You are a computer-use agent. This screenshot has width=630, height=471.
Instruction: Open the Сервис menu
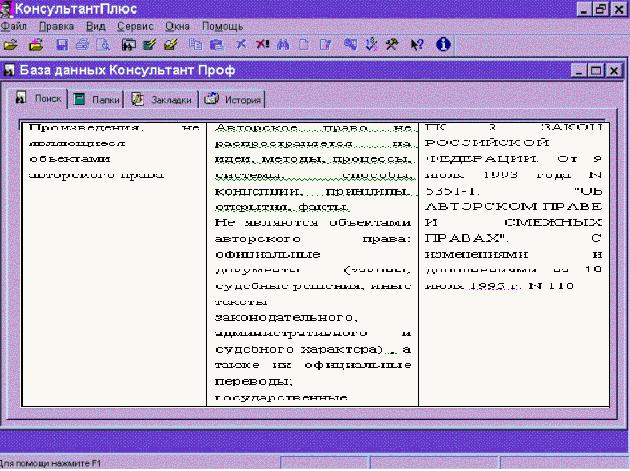pyautogui.click(x=134, y=26)
